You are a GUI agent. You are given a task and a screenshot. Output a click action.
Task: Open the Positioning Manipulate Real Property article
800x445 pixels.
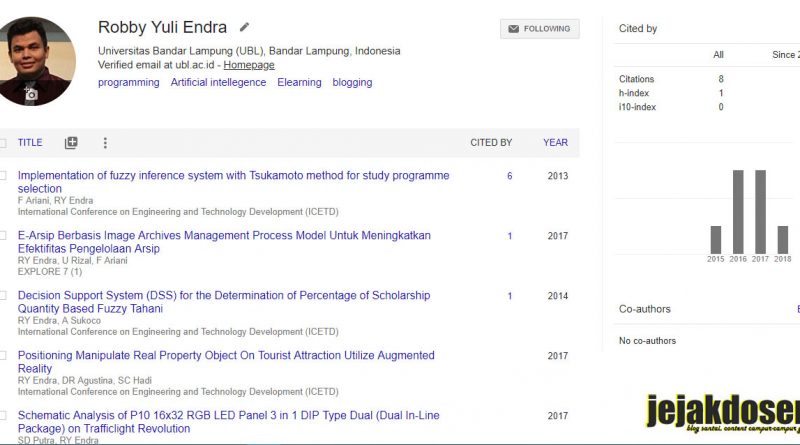(x=226, y=362)
